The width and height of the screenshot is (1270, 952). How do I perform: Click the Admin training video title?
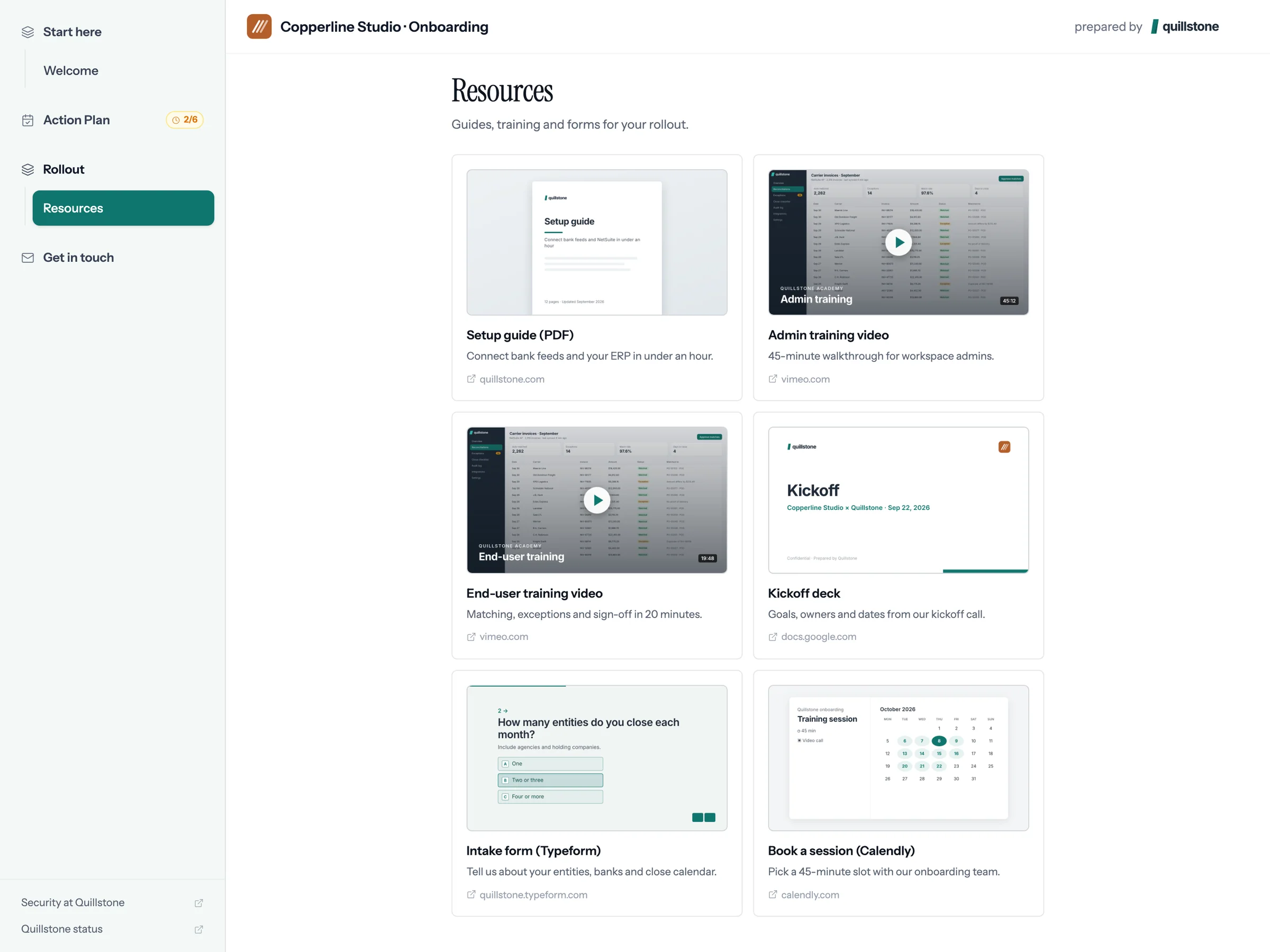tap(829, 335)
